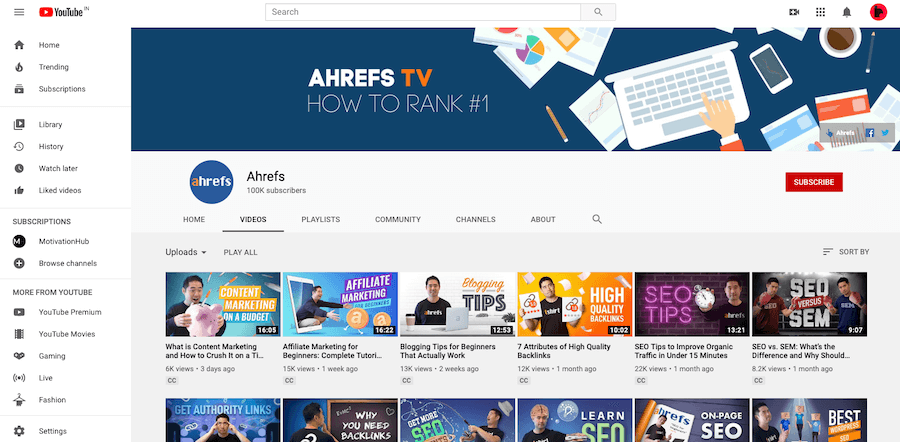Click the Ahrefs channel logo avatar
This screenshot has width=900, height=442.
tap(211, 182)
